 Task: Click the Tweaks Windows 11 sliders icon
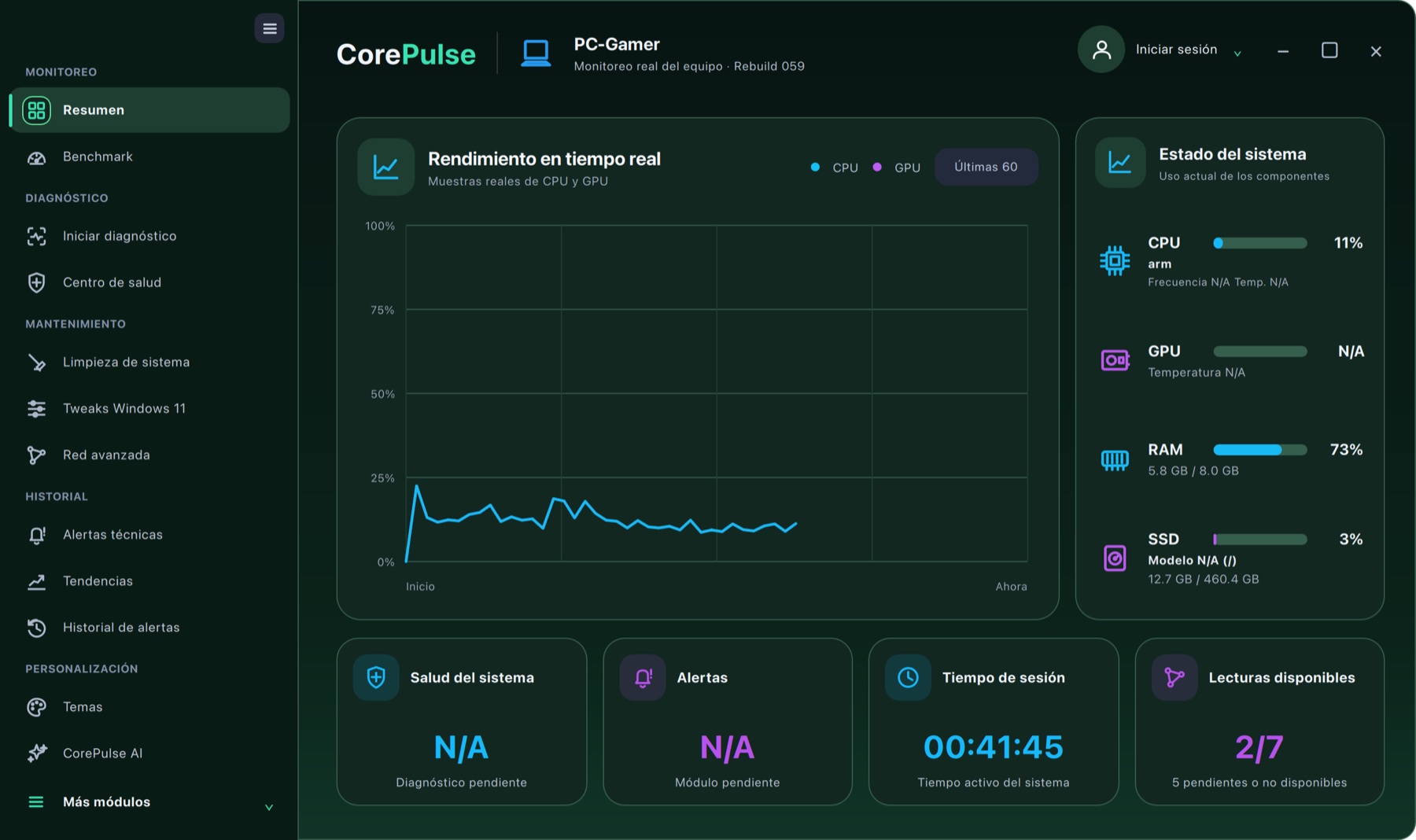pos(37,408)
